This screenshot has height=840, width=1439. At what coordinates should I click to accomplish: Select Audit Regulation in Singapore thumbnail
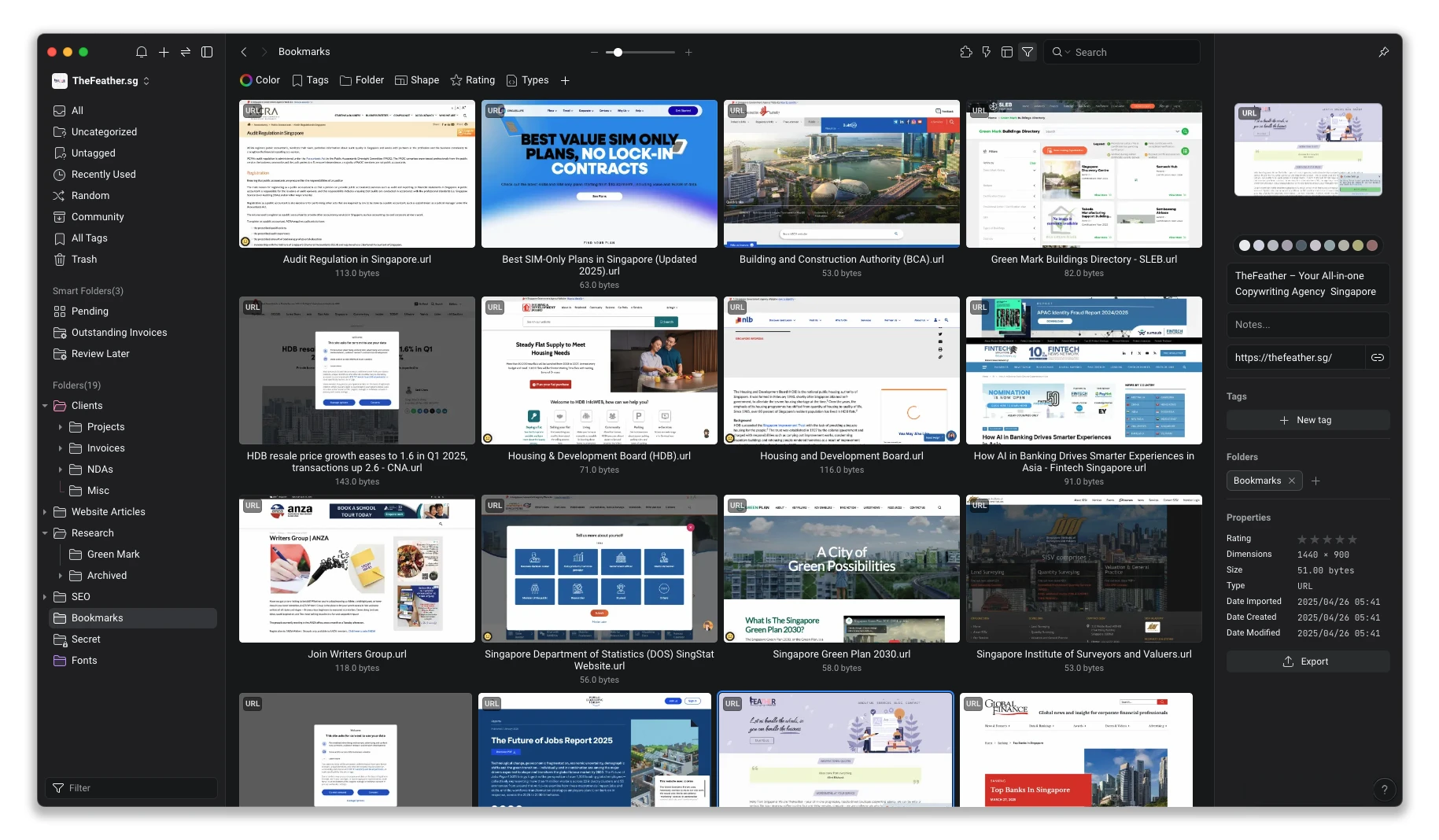[x=357, y=174]
